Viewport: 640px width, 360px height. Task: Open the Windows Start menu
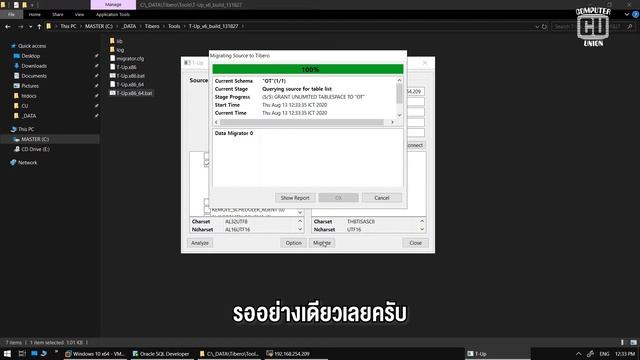7,353
